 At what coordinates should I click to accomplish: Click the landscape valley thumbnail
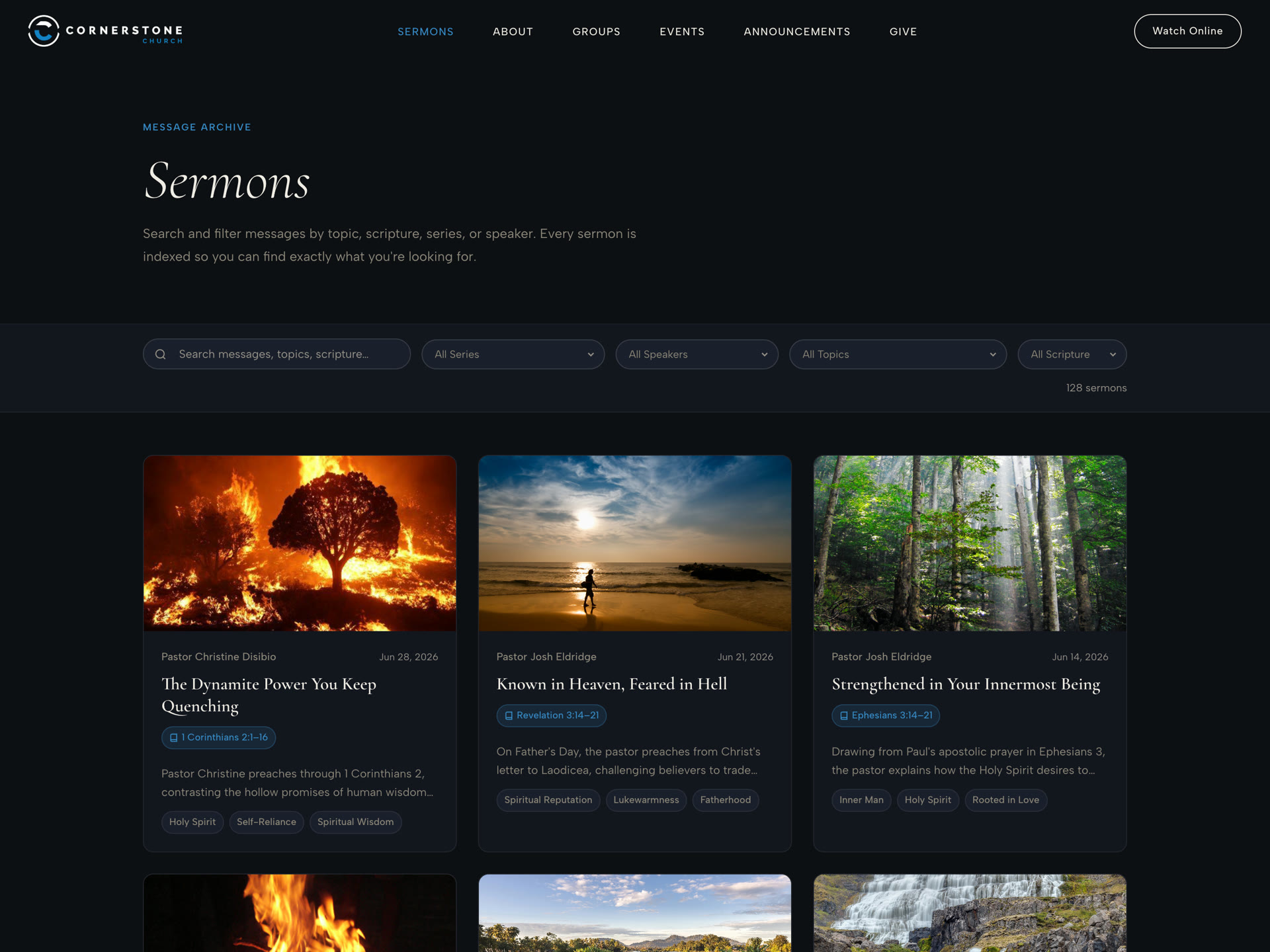tap(635, 913)
